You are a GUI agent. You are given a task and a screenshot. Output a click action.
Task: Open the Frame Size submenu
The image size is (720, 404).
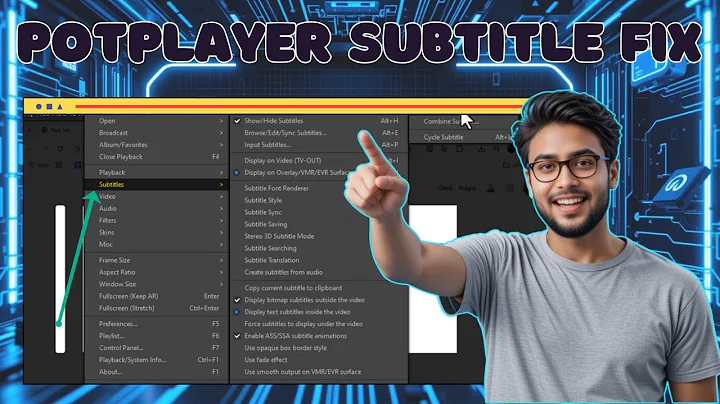tap(157, 260)
